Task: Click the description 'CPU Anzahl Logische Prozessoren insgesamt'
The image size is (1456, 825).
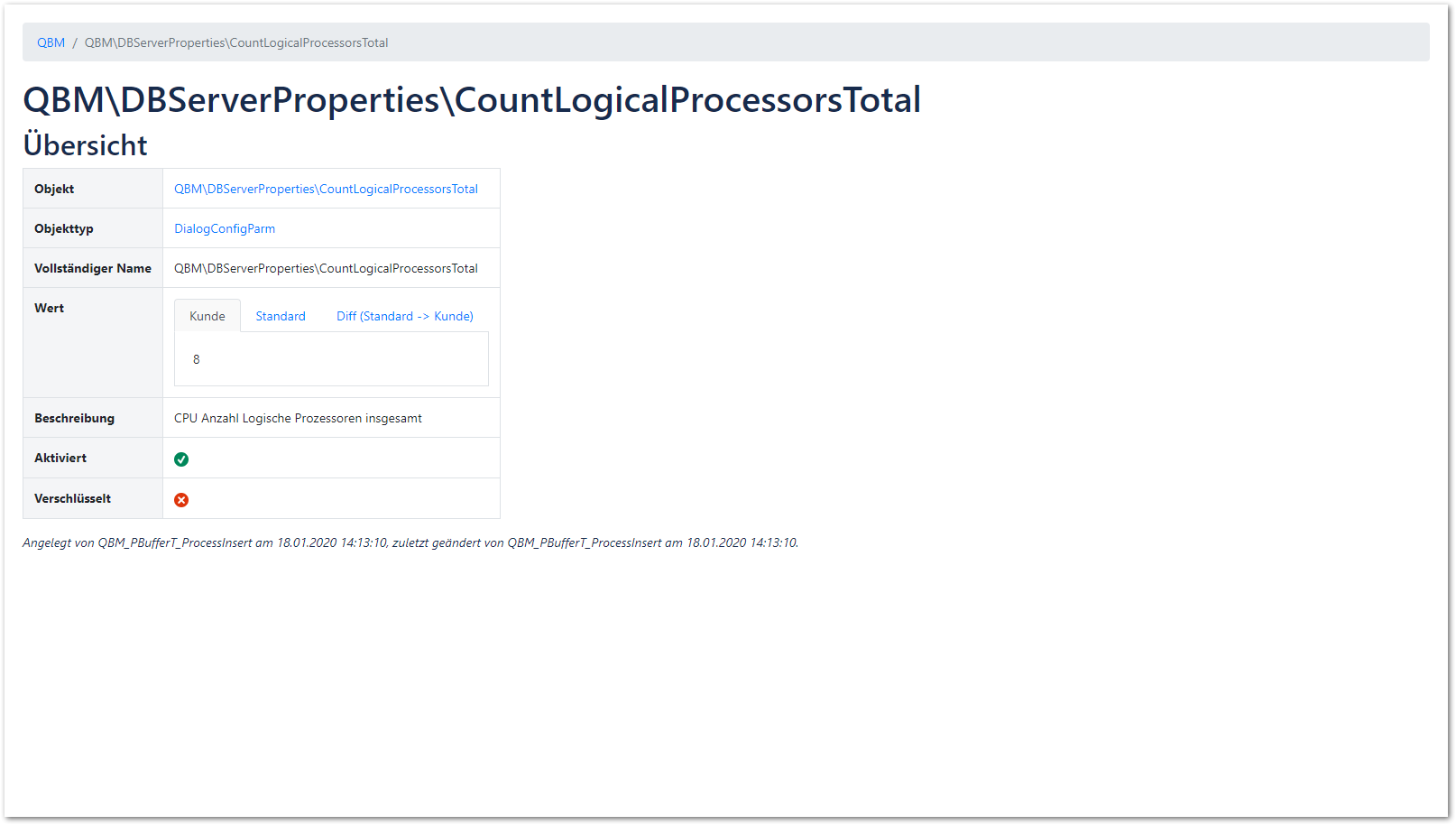Action: coord(298,418)
